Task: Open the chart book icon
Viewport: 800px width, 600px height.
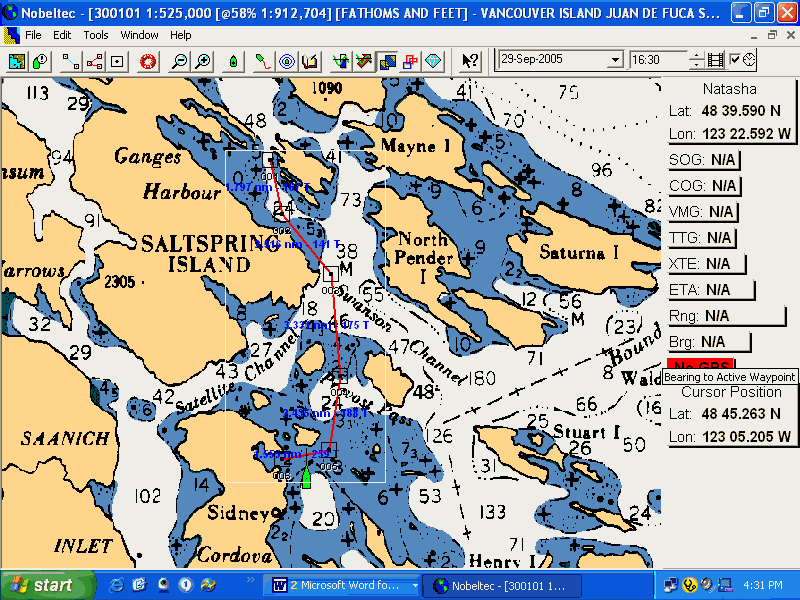Action: 310,61
